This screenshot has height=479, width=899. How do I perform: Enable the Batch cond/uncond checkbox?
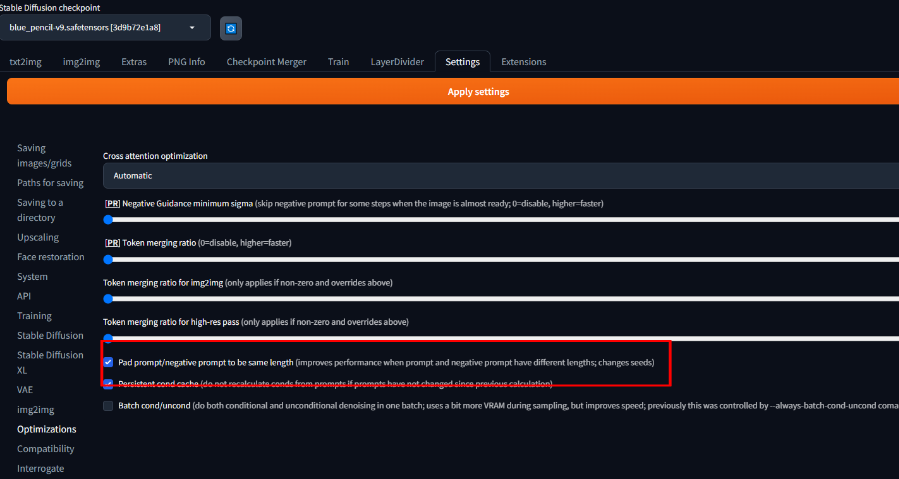(109, 405)
